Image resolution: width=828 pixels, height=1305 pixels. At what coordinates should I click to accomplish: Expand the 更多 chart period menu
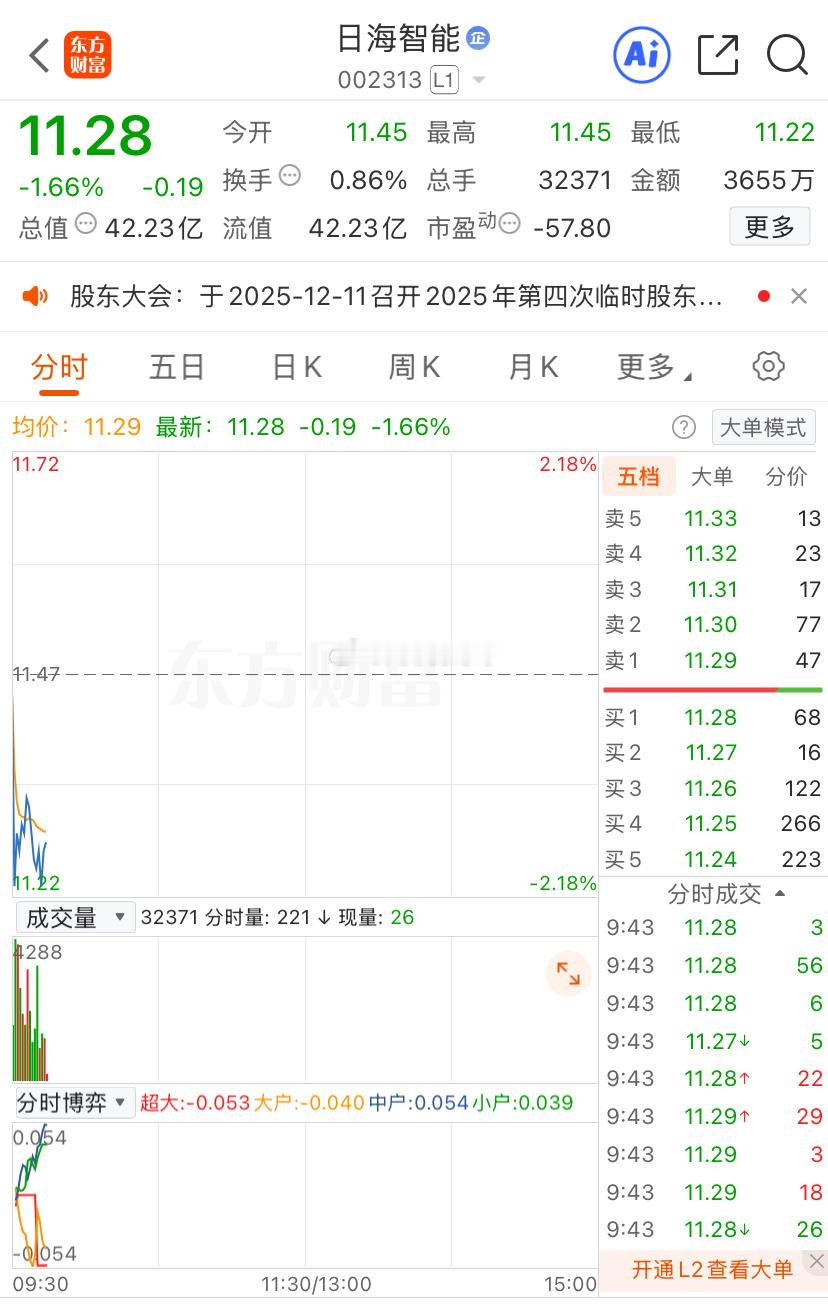coord(651,366)
